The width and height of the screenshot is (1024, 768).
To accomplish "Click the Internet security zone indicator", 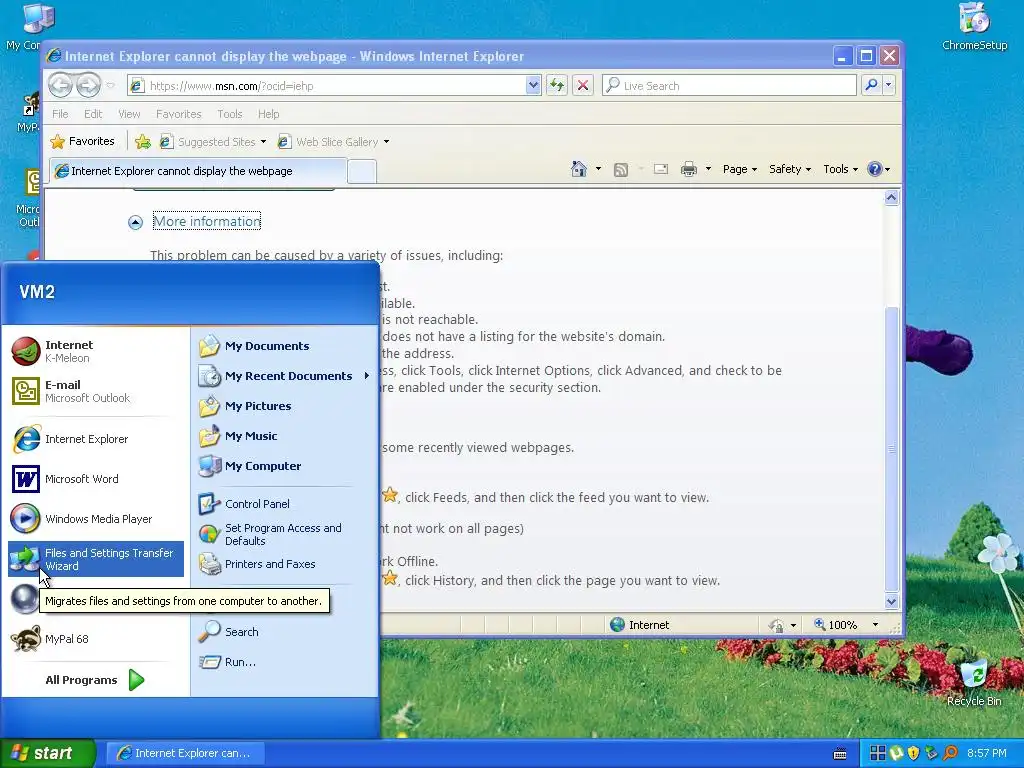I will click(639, 625).
